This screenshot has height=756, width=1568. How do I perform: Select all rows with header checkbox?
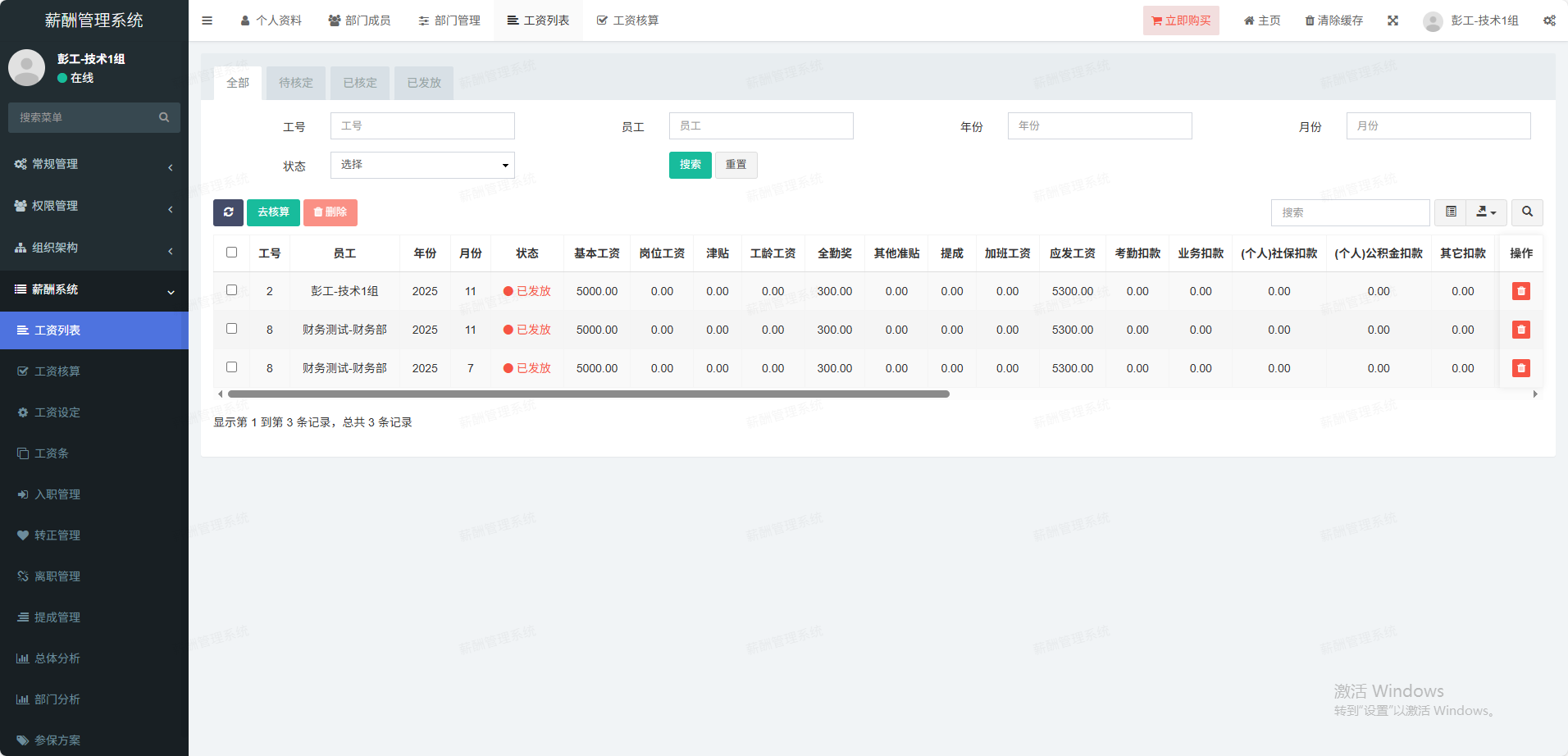[232, 253]
